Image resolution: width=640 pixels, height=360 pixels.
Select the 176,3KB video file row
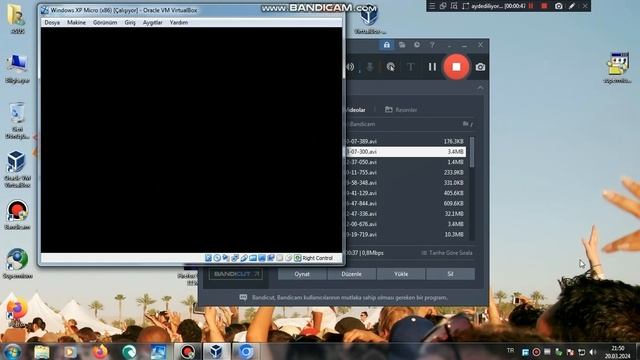point(406,141)
